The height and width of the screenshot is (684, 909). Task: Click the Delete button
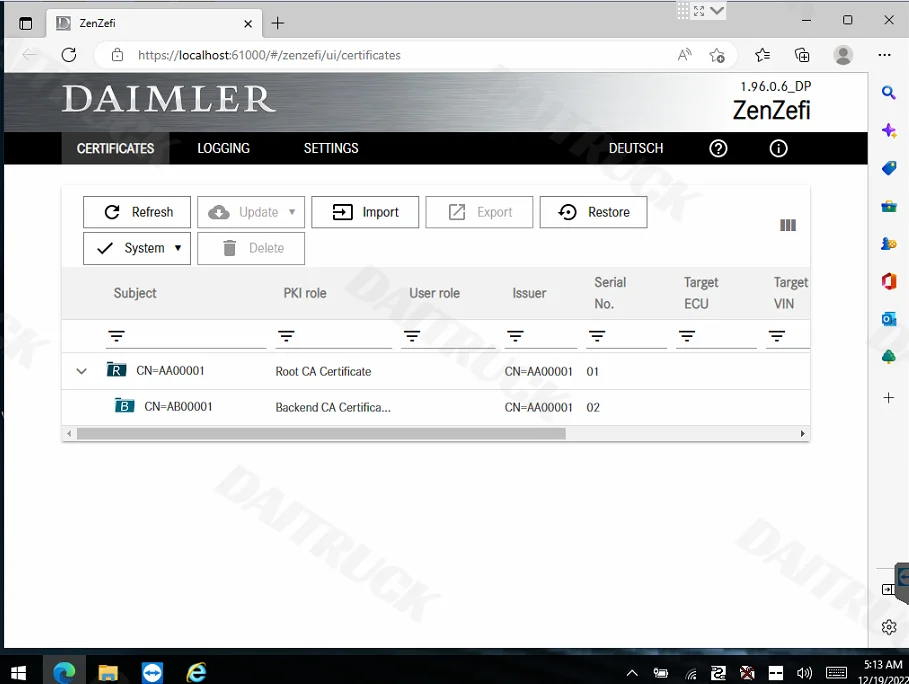point(251,248)
